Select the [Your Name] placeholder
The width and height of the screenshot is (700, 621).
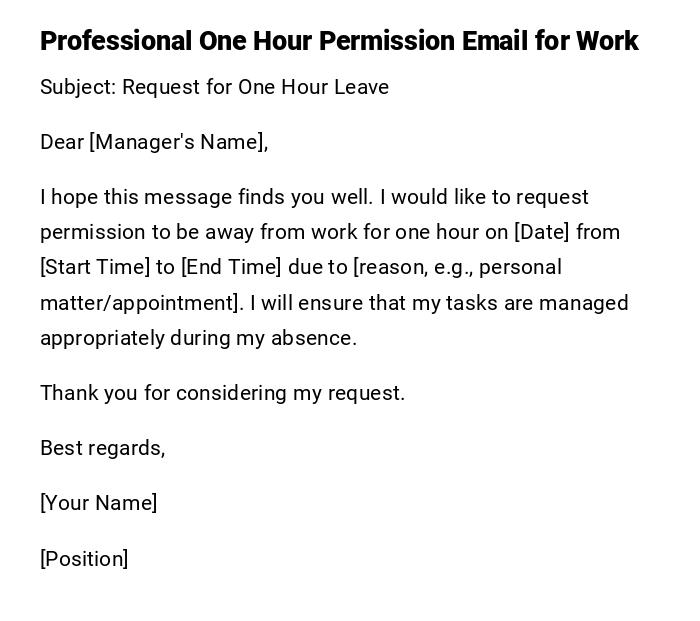pos(98,503)
